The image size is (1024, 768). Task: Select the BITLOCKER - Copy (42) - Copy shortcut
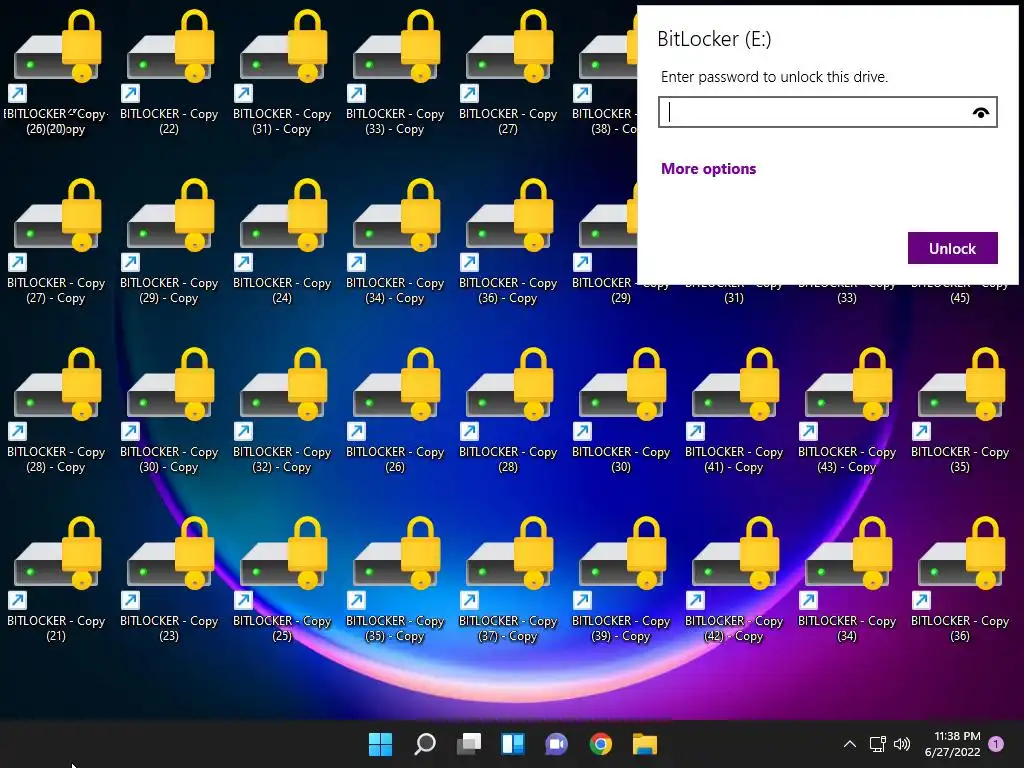pyautogui.click(x=733, y=579)
